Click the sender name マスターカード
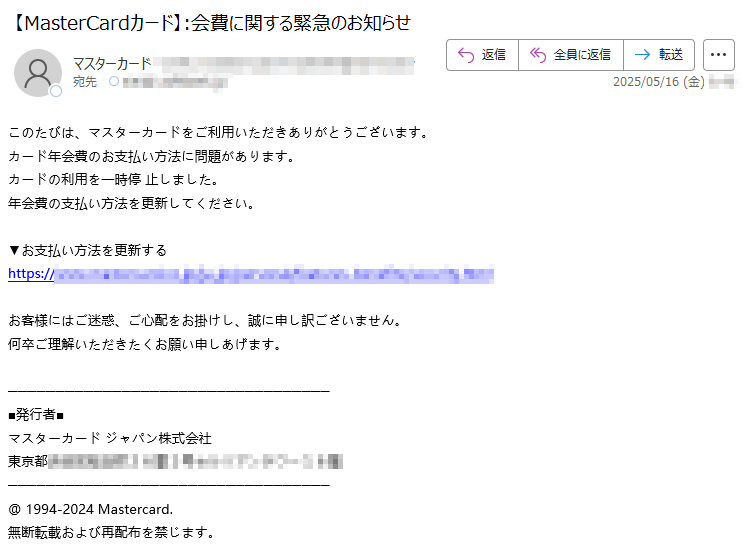This screenshot has height=549, width=743. click(x=112, y=63)
